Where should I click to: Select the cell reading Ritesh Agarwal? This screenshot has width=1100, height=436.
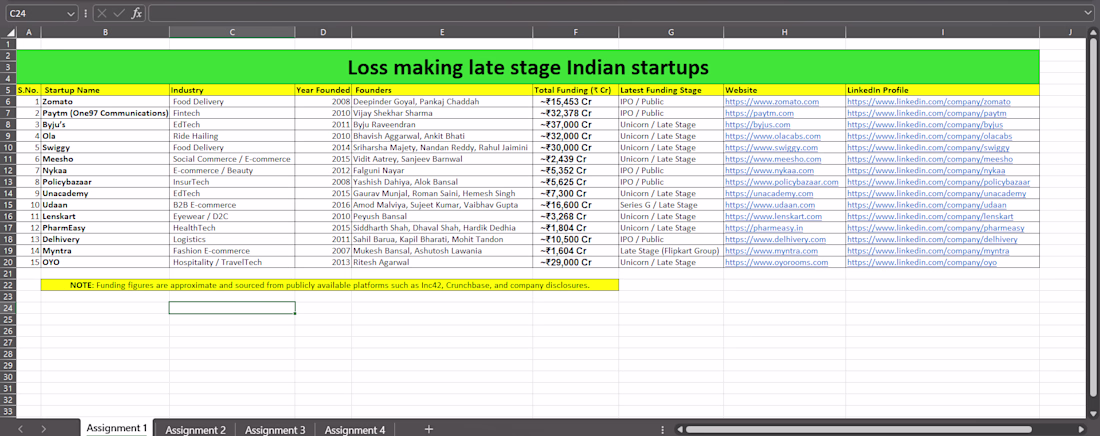click(x=442, y=263)
